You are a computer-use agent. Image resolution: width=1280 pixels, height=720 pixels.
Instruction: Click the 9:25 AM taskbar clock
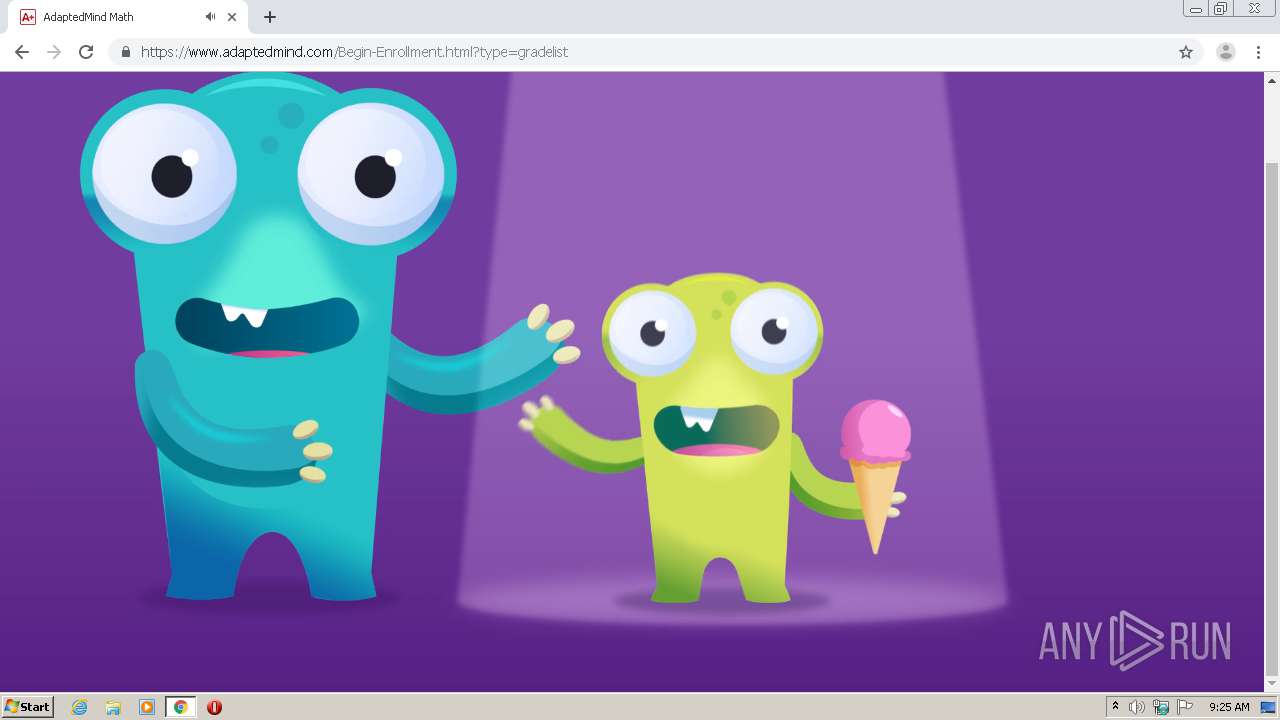click(1229, 707)
